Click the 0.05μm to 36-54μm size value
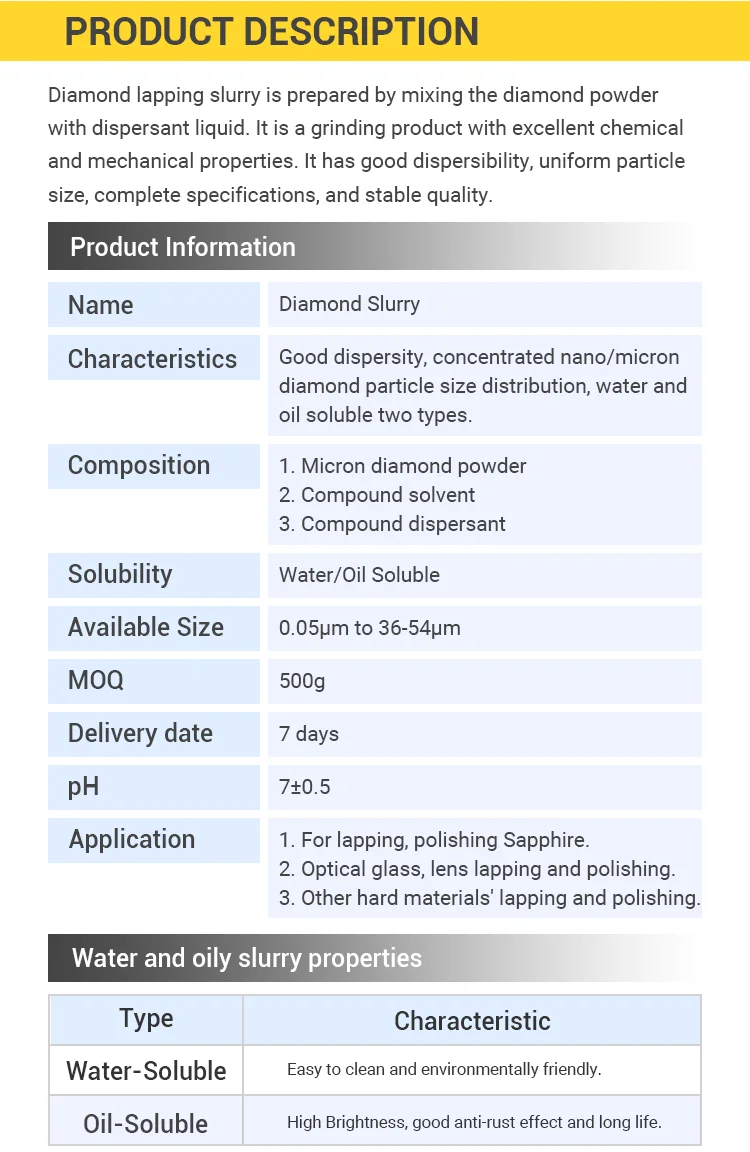 coord(370,628)
